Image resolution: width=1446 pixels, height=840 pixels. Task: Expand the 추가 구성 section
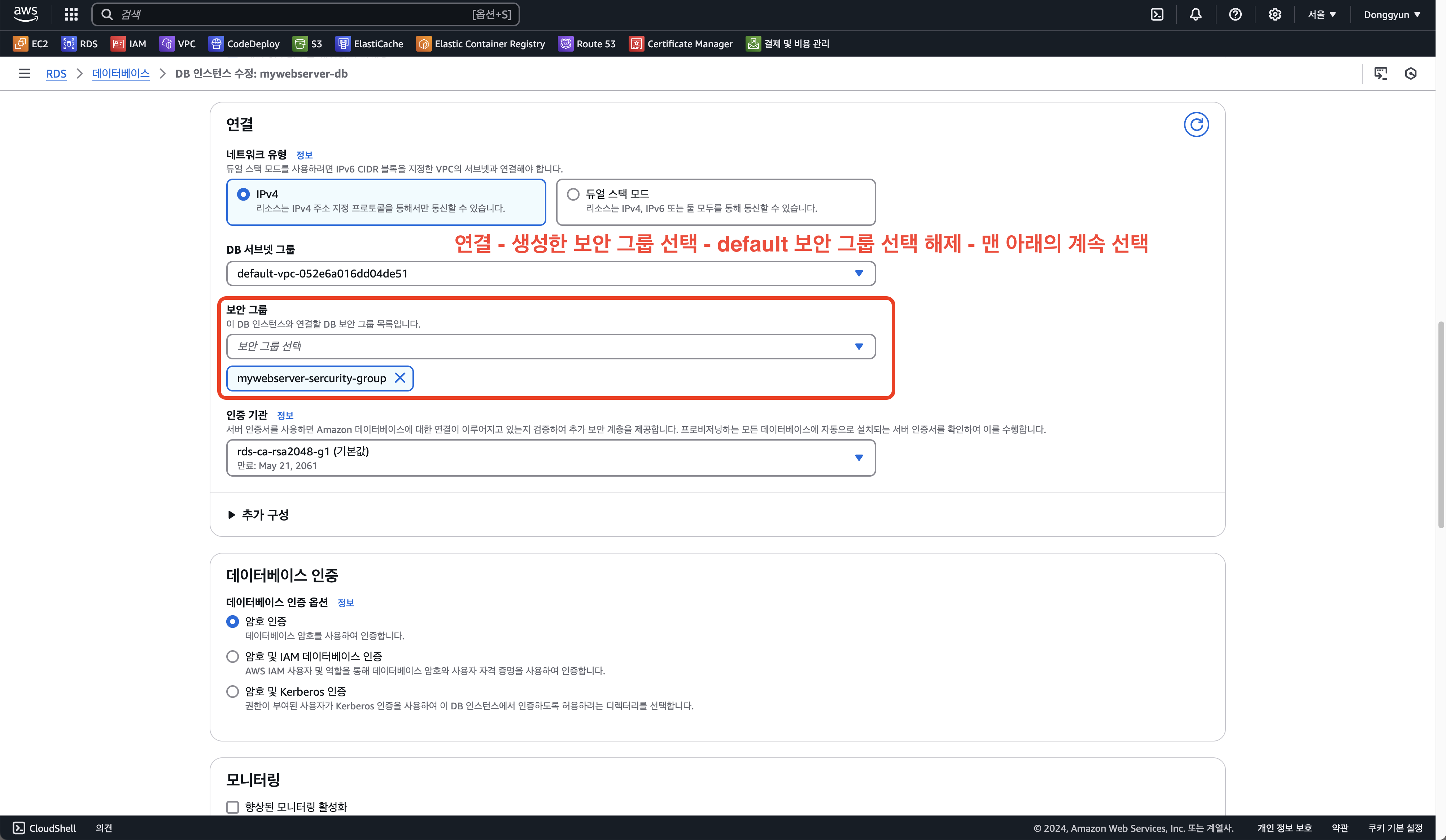click(258, 515)
